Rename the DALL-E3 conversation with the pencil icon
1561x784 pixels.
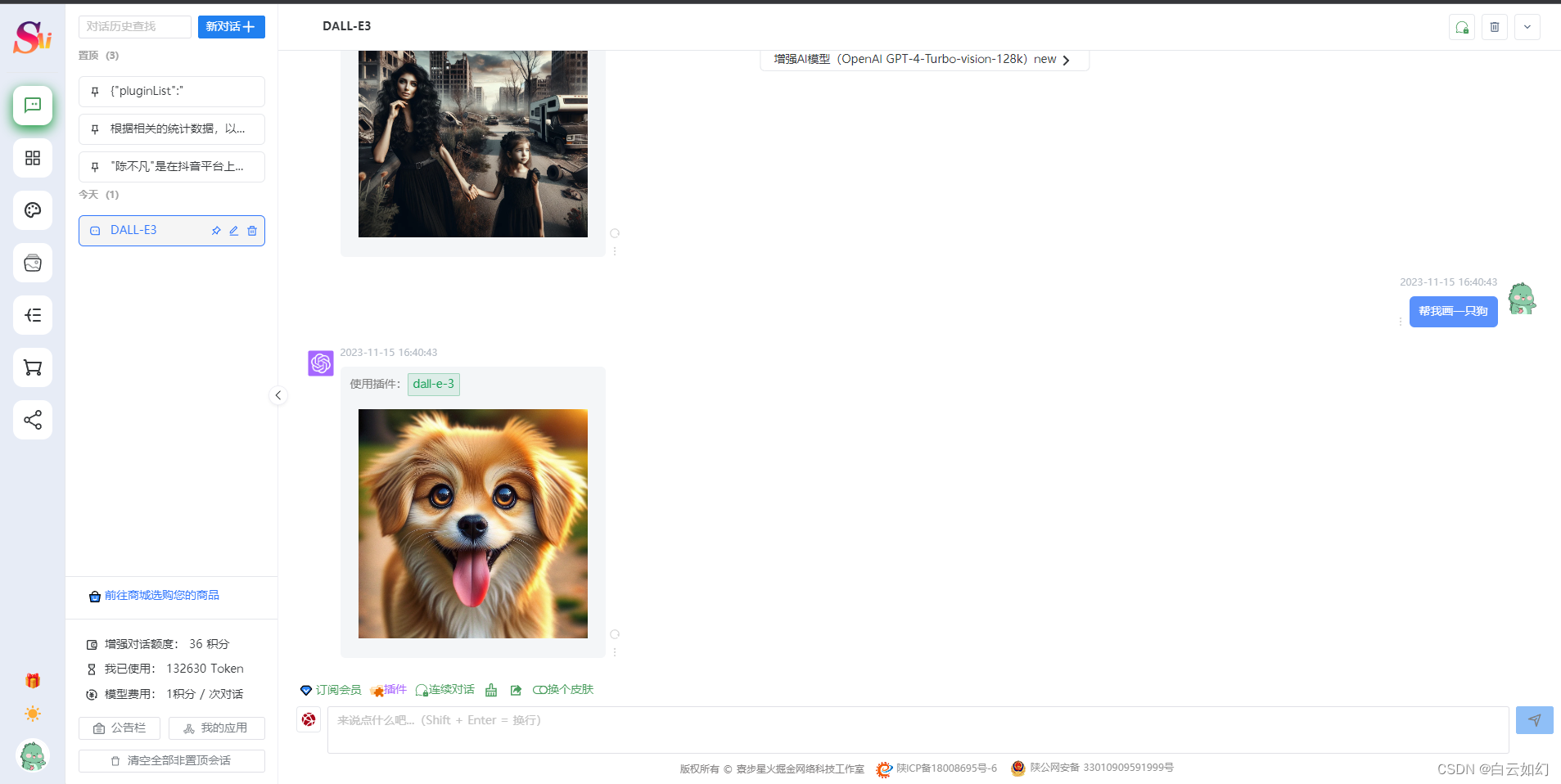tap(234, 231)
